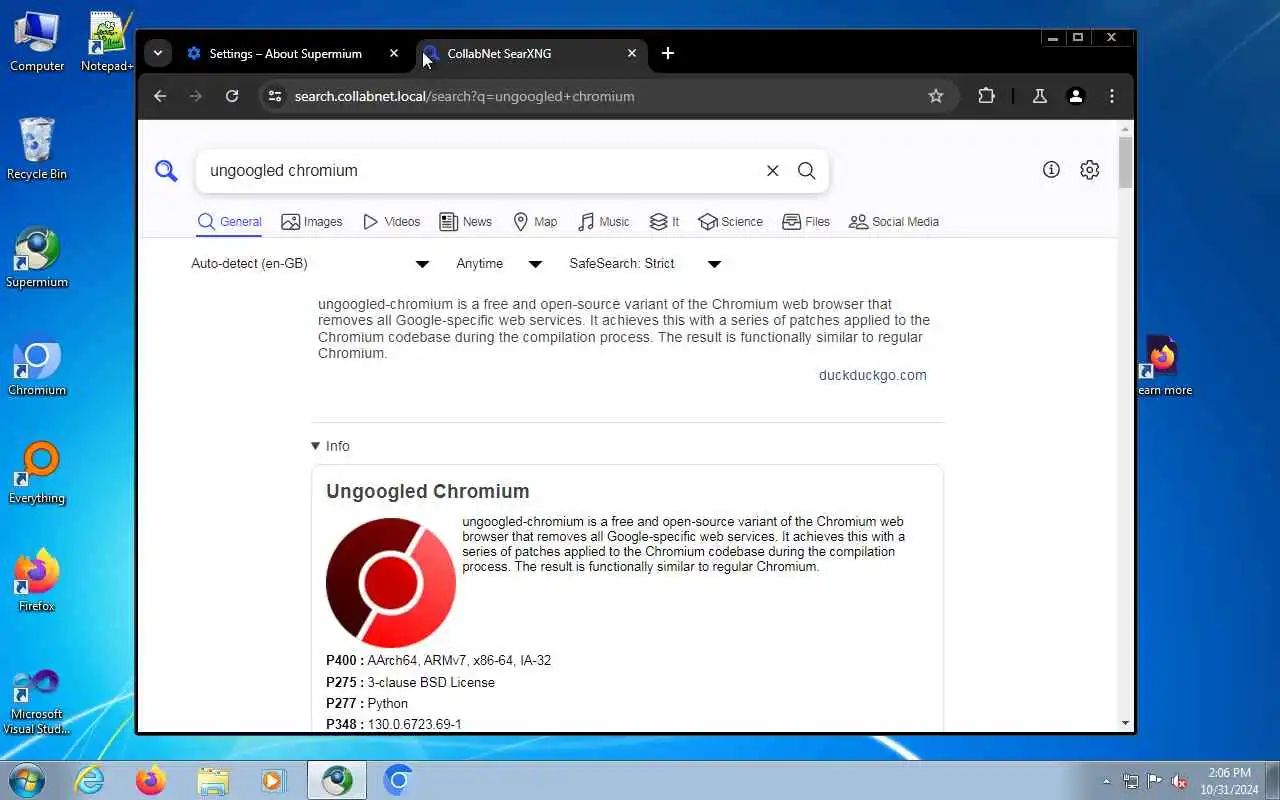Switch to Map search category

click(x=535, y=222)
